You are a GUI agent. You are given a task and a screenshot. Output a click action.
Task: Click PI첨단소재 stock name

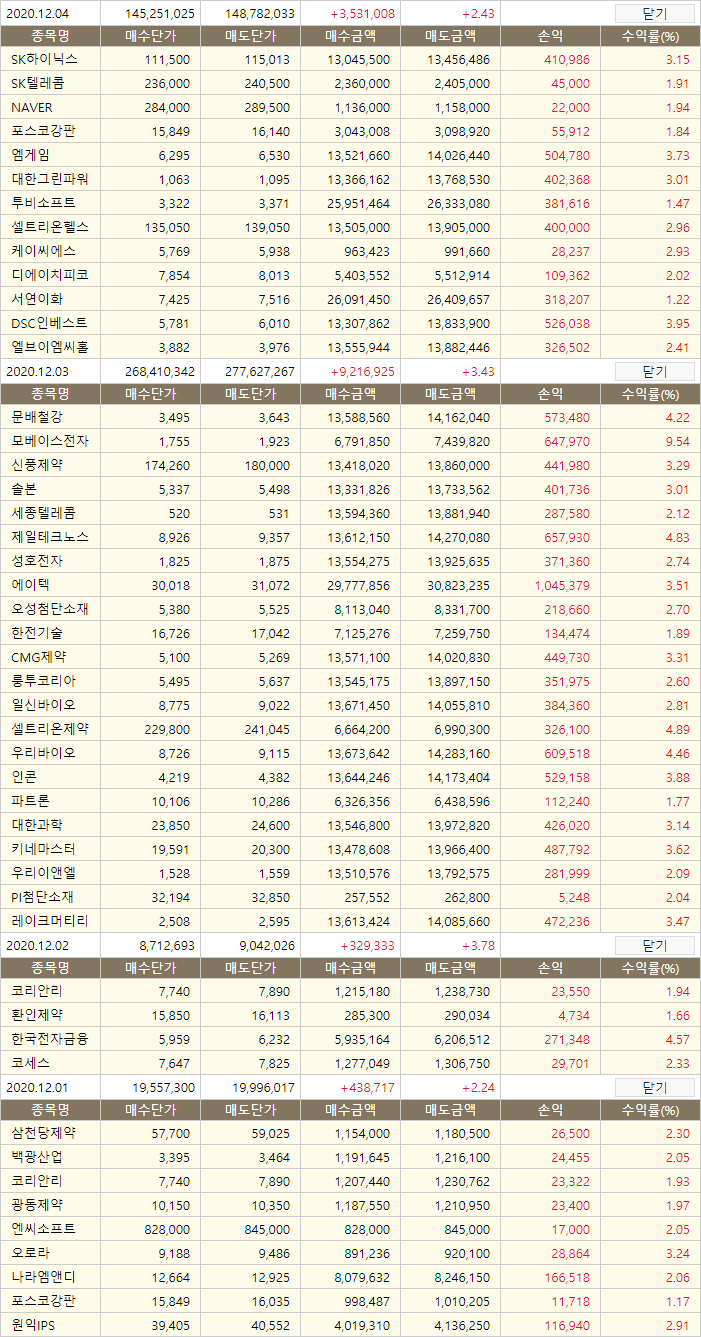click(x=42, y=897)
